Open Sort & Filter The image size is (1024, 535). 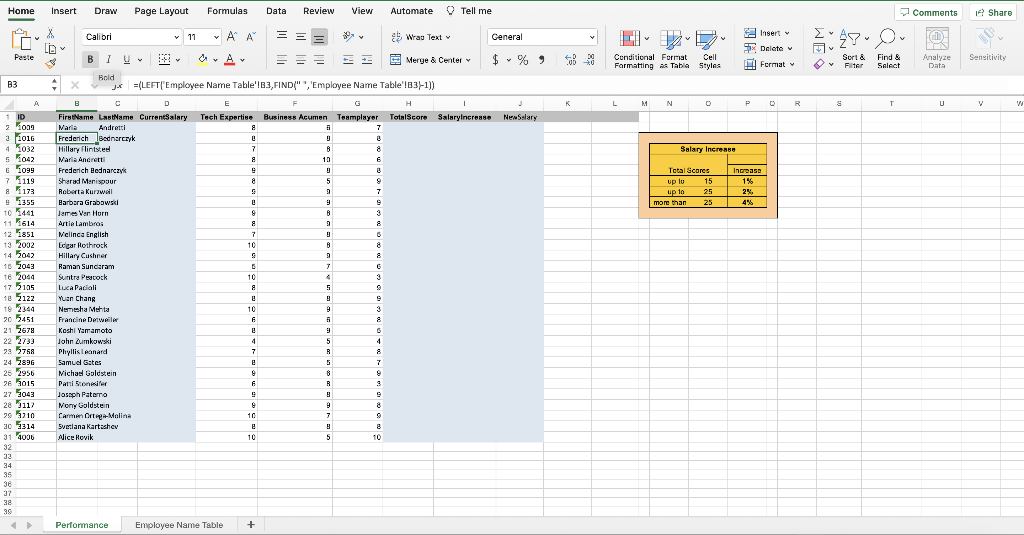coord(853,49)
